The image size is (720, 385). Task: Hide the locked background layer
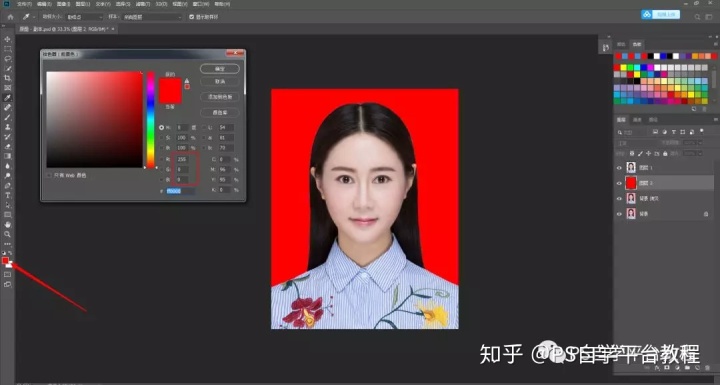[x=619, y=214]
